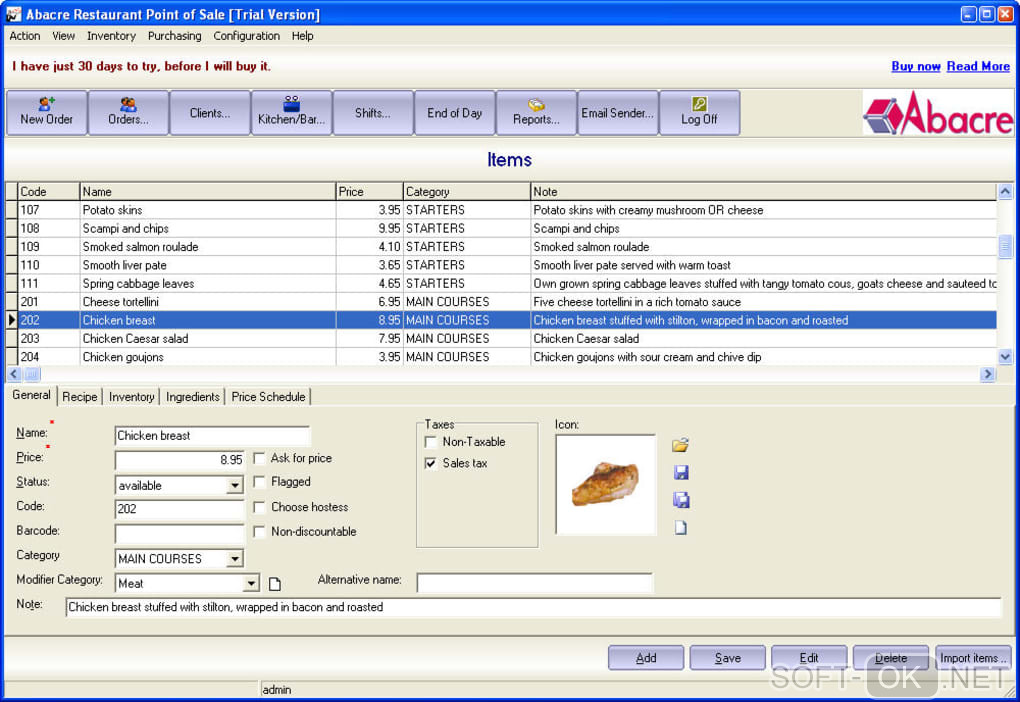The image size is (1020, 702).
Task: Click the blank page icon under the disk icons
Action: (680, 527)
